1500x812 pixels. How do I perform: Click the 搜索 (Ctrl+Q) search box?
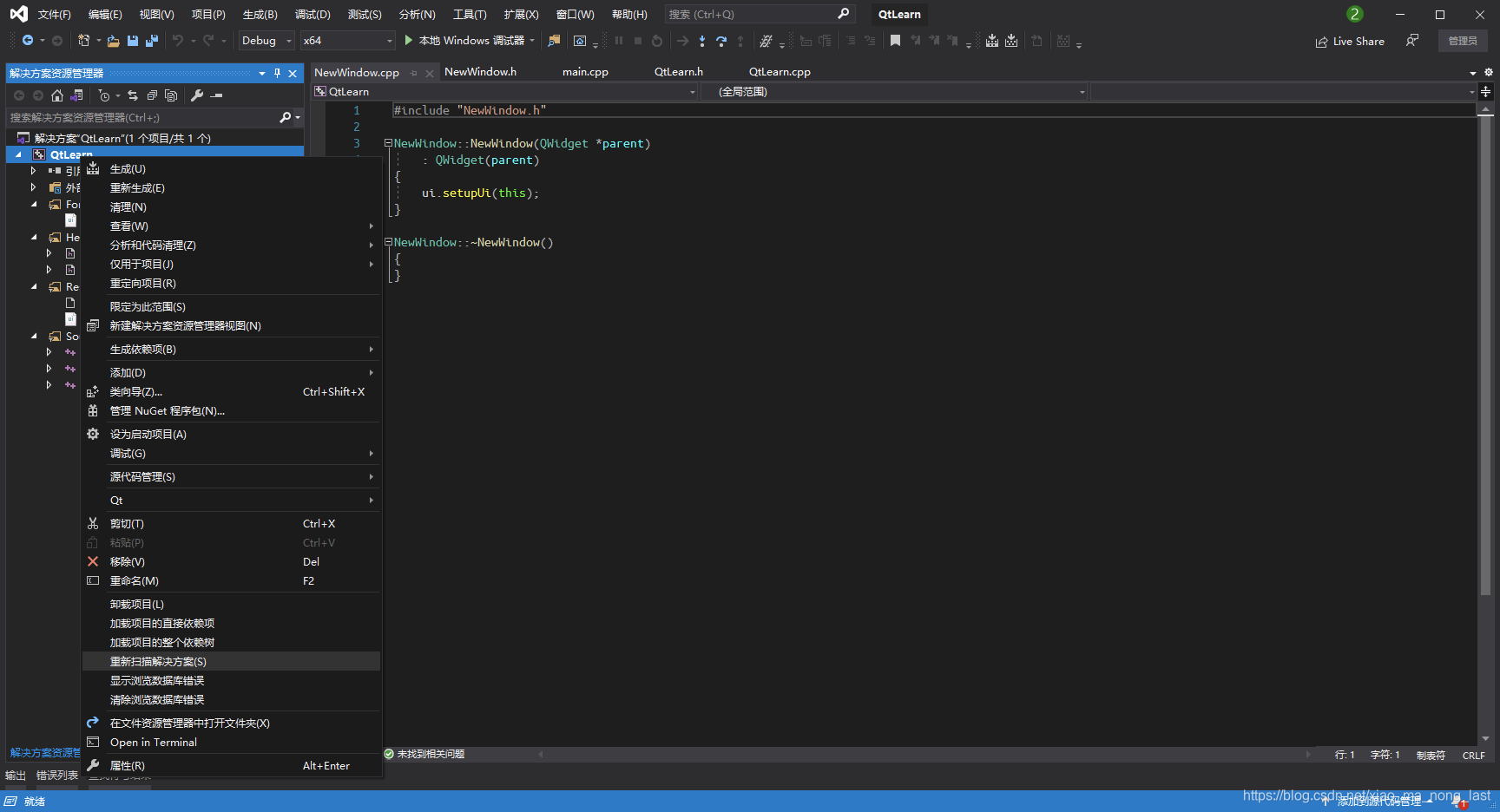coord(760,15)
